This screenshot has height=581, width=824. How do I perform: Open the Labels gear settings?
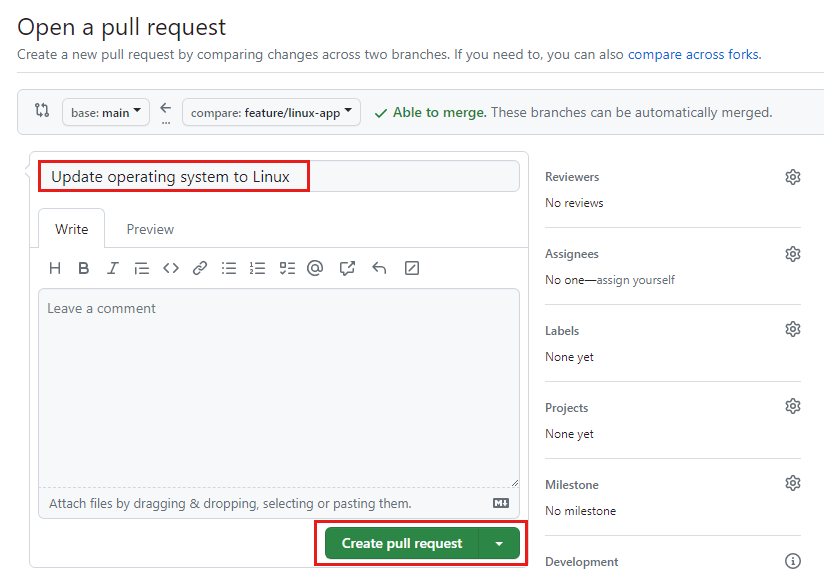click(792, 329)
